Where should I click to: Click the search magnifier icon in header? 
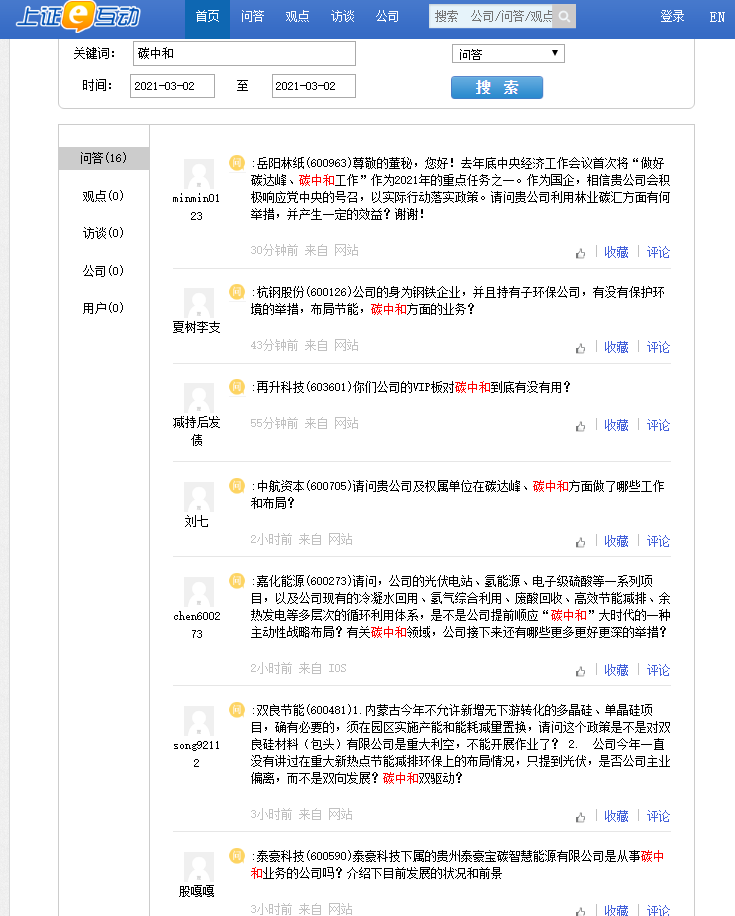[x=564, y=16]
